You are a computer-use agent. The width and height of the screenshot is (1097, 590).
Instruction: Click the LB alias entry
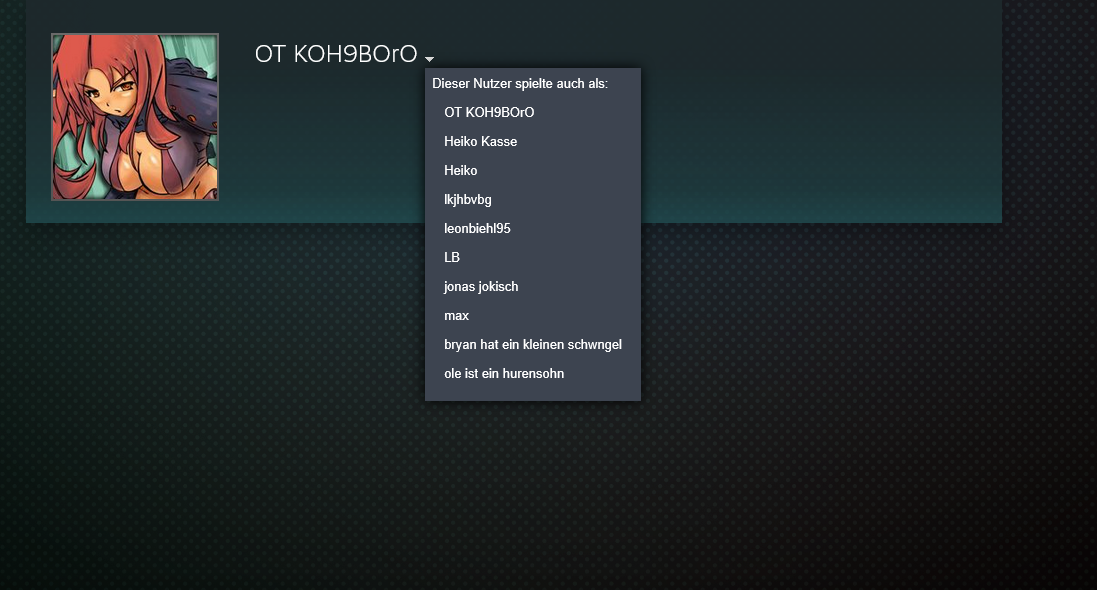click(x=452, y=257)
